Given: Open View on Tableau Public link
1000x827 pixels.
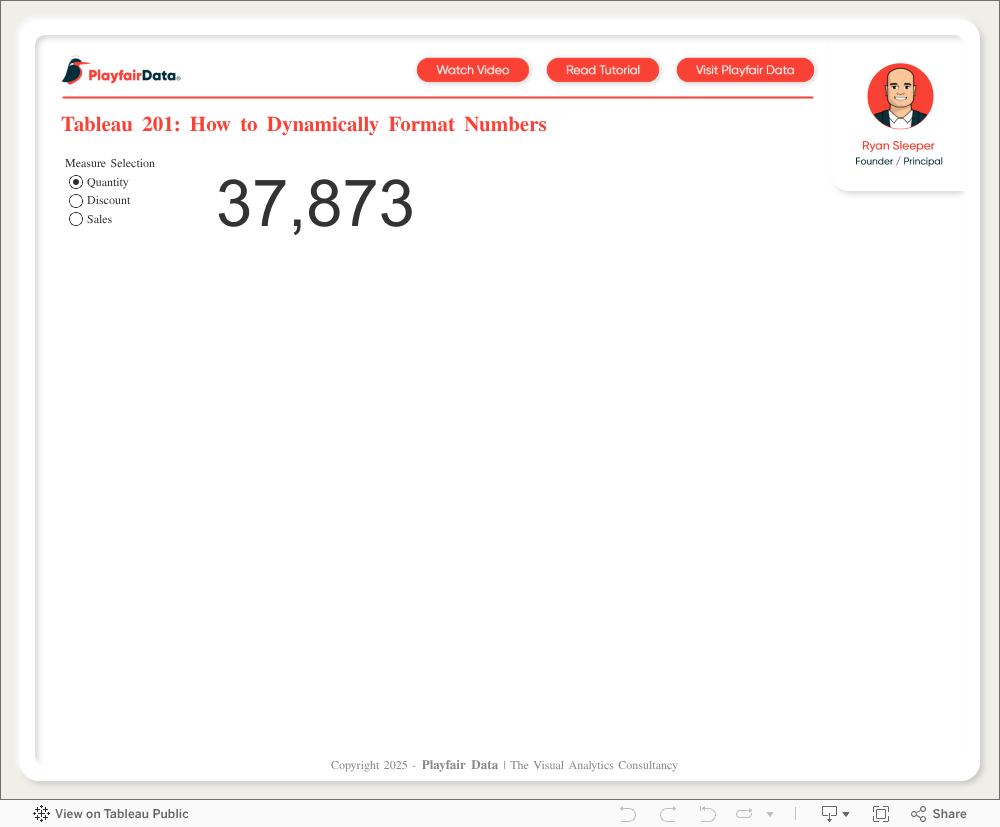Looking at the screenshot, I should 121,814.
